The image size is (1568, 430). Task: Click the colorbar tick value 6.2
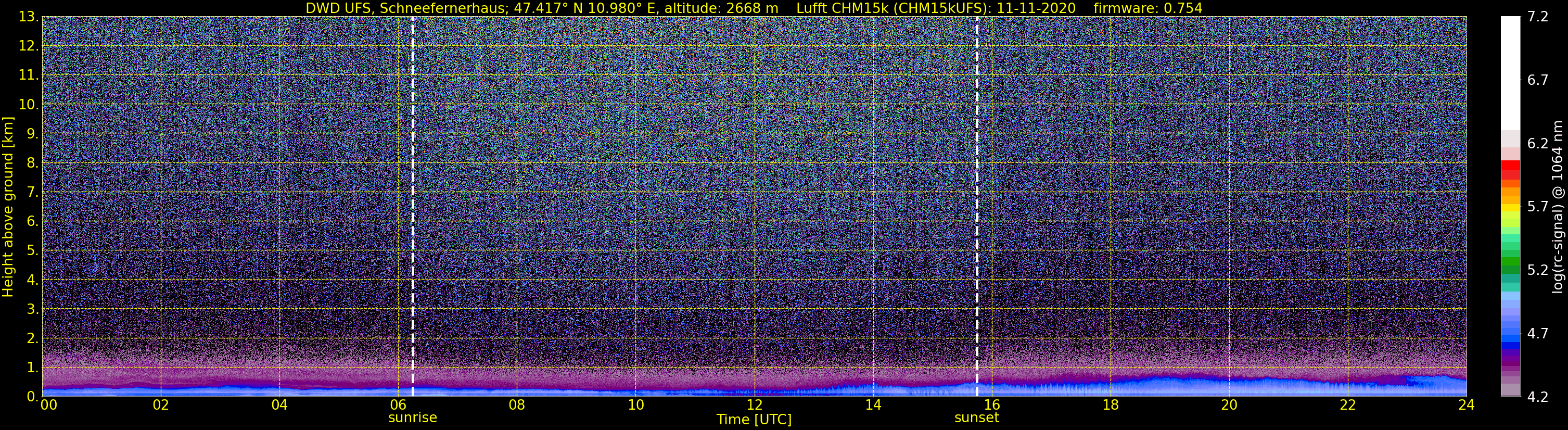click(x=1538, y=144)
